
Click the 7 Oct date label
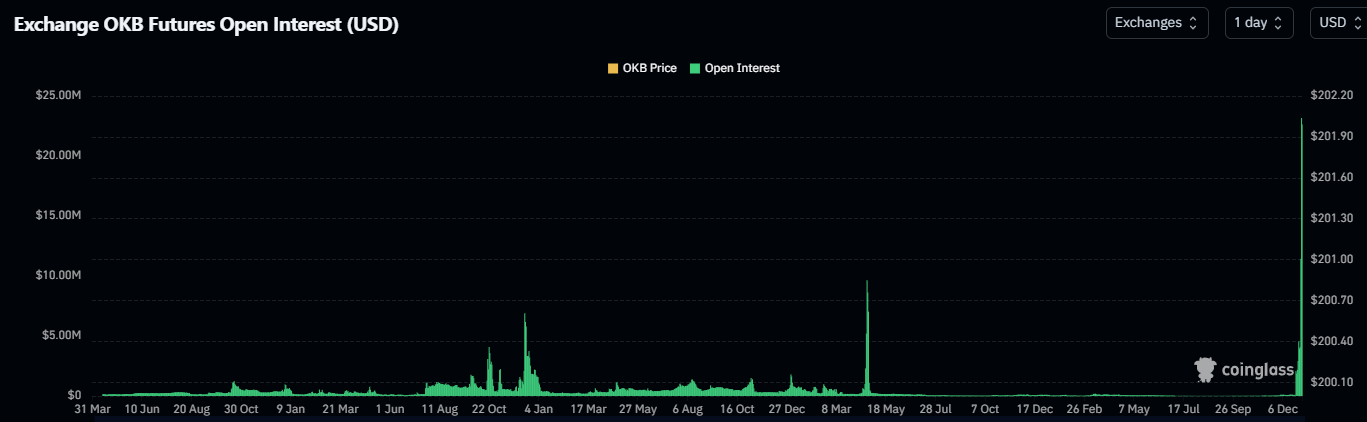[985, 409]
